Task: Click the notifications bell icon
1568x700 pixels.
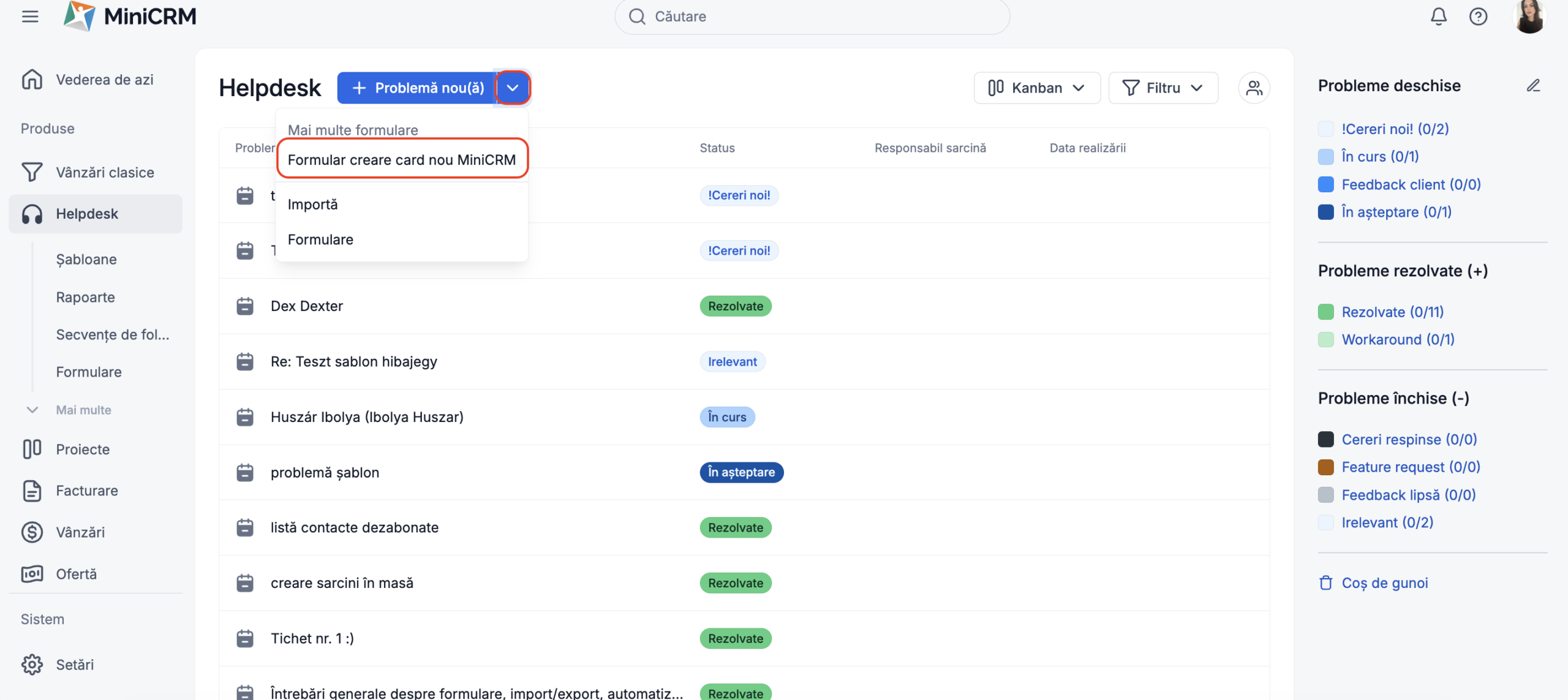Action: [x=1438, y=17]
